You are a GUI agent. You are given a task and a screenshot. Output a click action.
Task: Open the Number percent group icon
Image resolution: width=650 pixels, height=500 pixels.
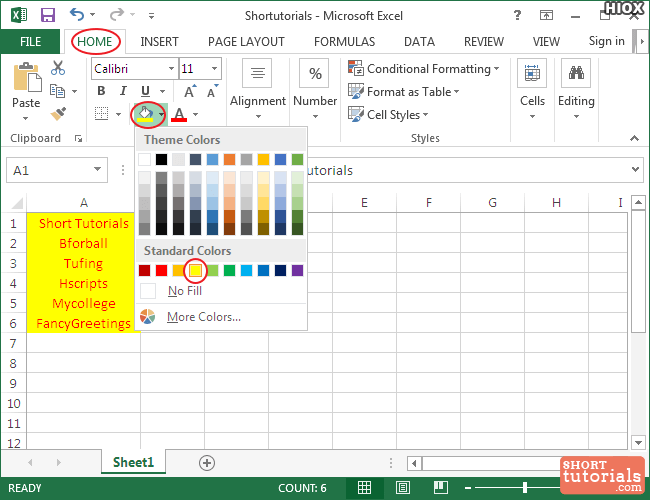(314, 73)
